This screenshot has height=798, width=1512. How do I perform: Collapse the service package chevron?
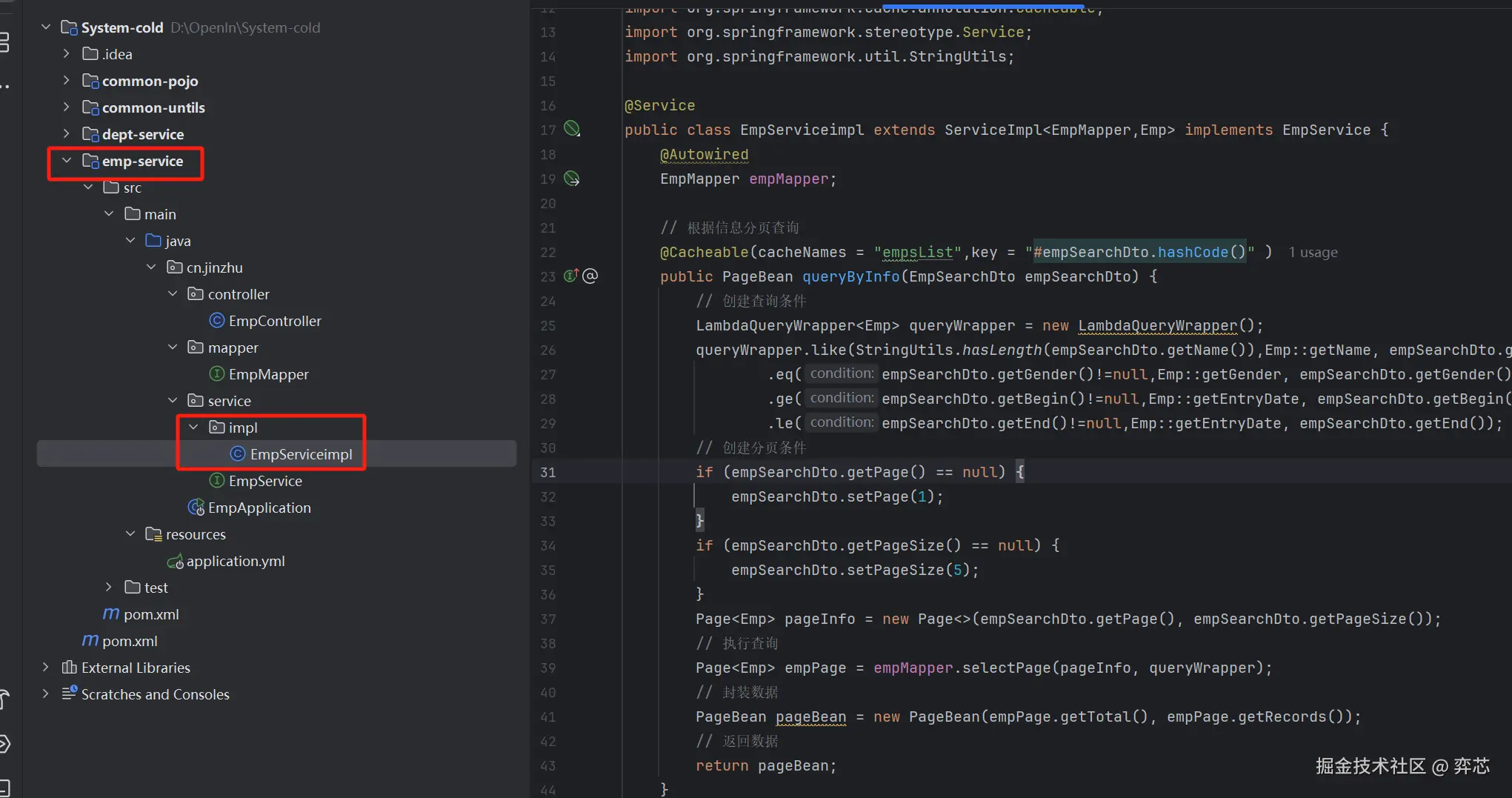pos(173,401)
